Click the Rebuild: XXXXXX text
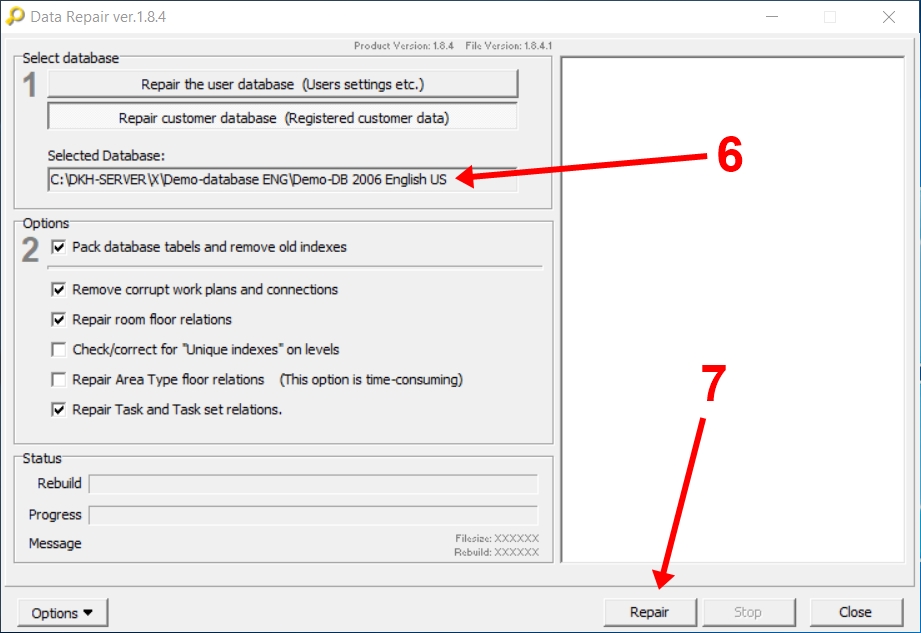Image resolution: width=921 pixels, height=633 pixels. 496,552
